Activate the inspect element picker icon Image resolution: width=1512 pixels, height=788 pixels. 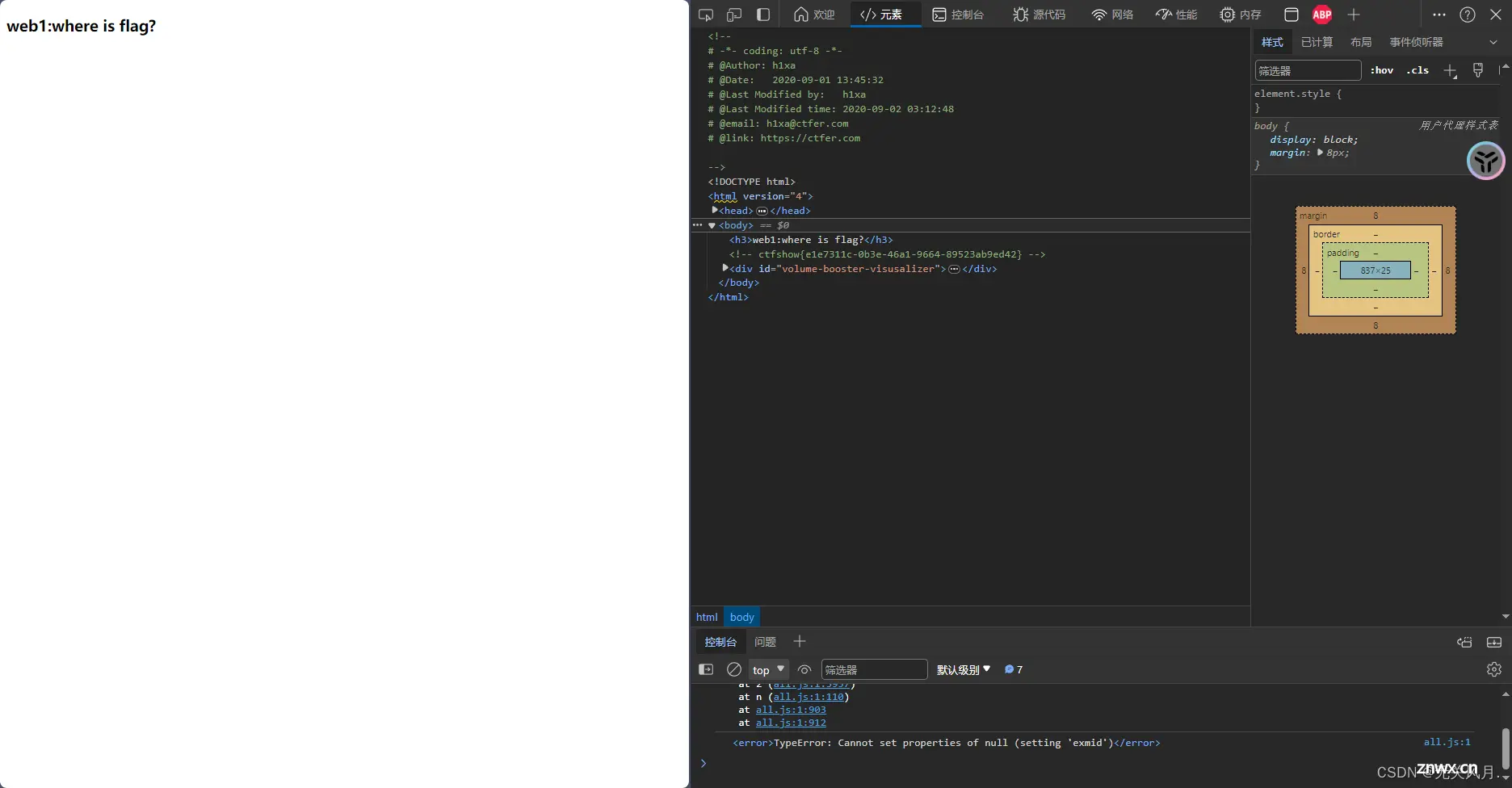coord(706,15)
